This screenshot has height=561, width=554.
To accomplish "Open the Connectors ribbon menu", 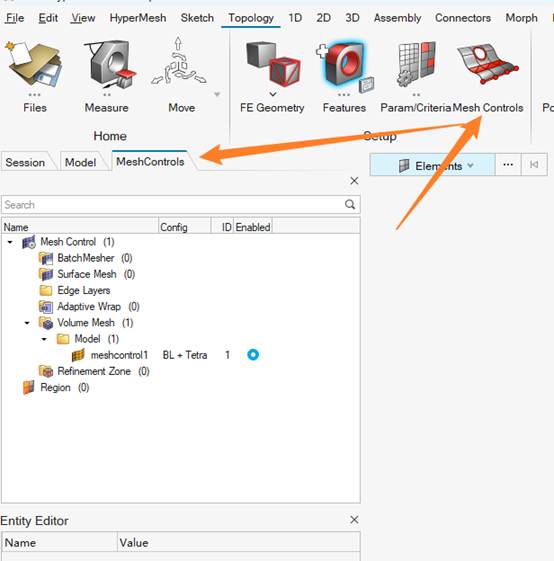I will (x=462, y=18).
